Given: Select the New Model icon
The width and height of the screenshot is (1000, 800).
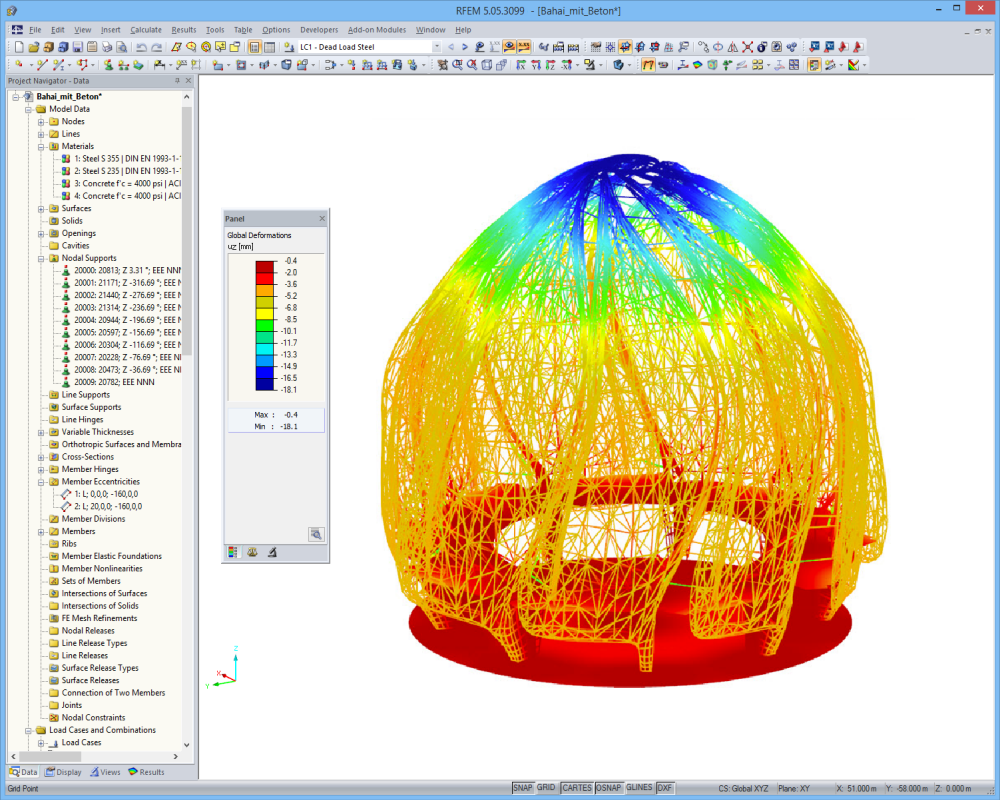Looking at the screenshot, I should tap(20, 46).
